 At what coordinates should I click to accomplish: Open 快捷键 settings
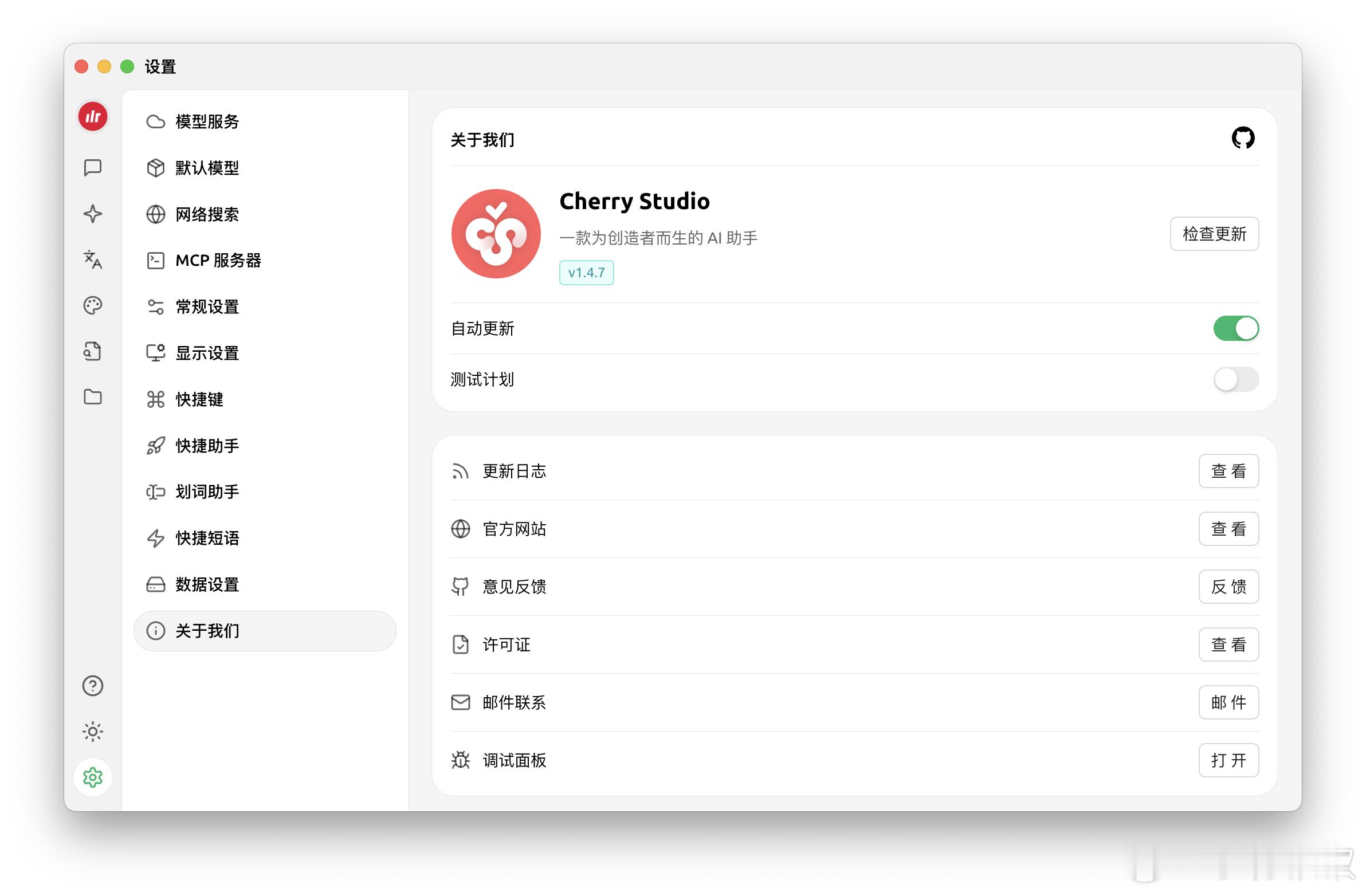pyautogui.click(x=265, y=399)
